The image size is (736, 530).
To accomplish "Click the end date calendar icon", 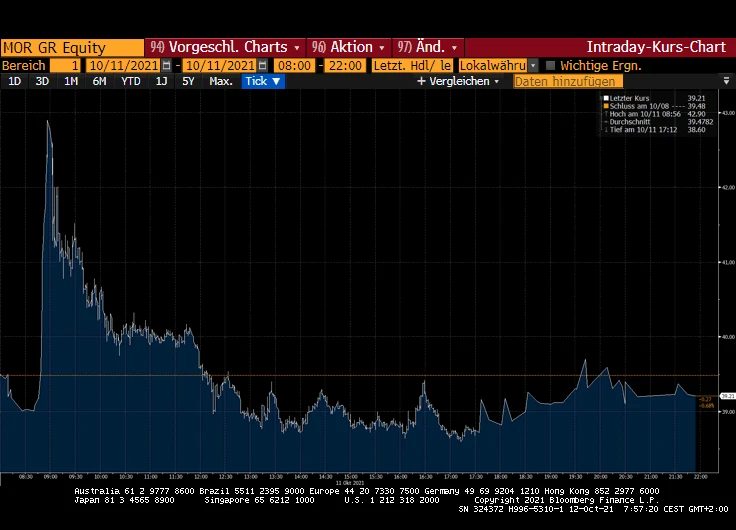I will pyautogui.click(x=263, y=65).
